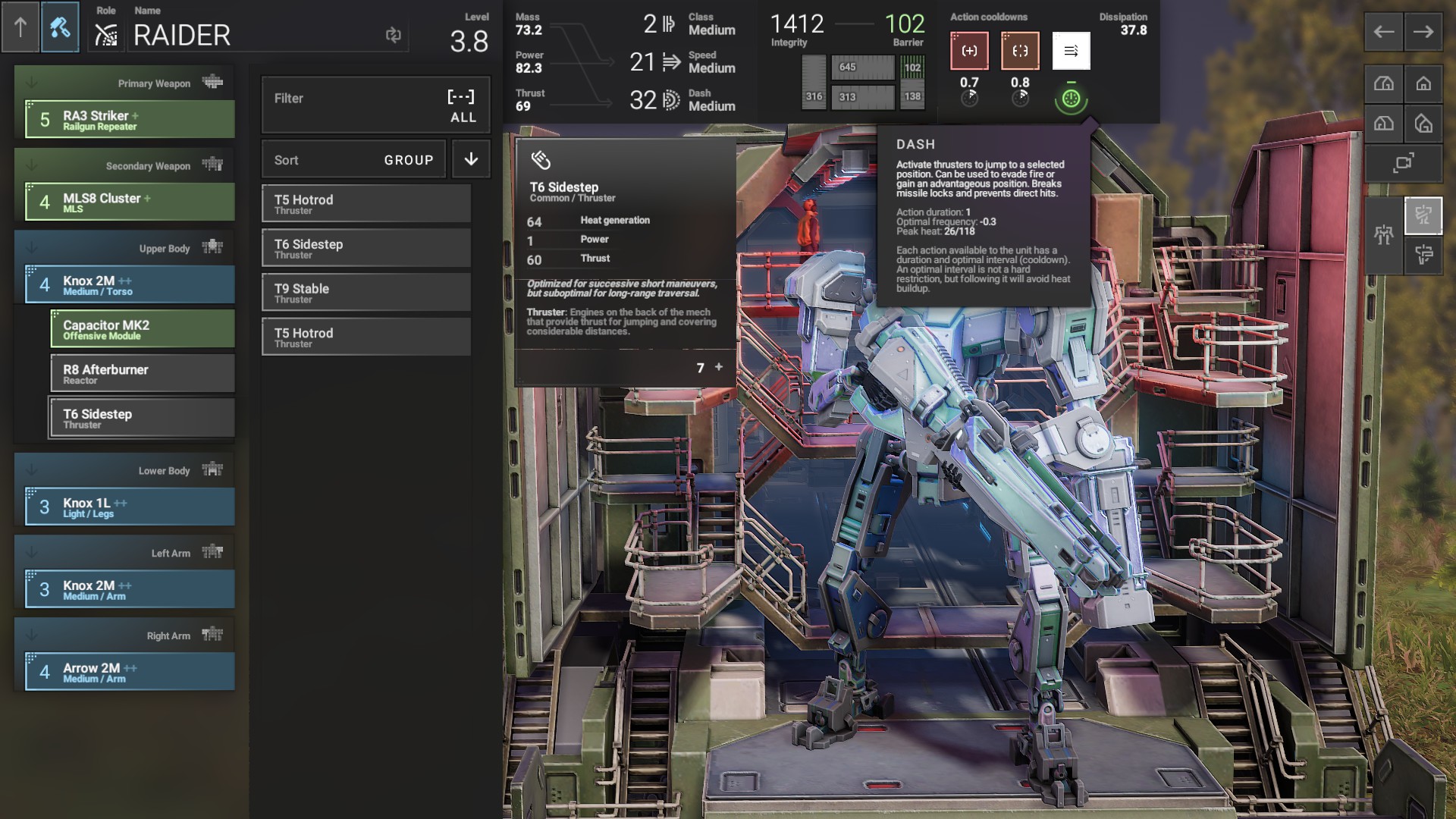Select the R8 Afterburner reactor slot
Screen dimensions: 1456x819
143,374
